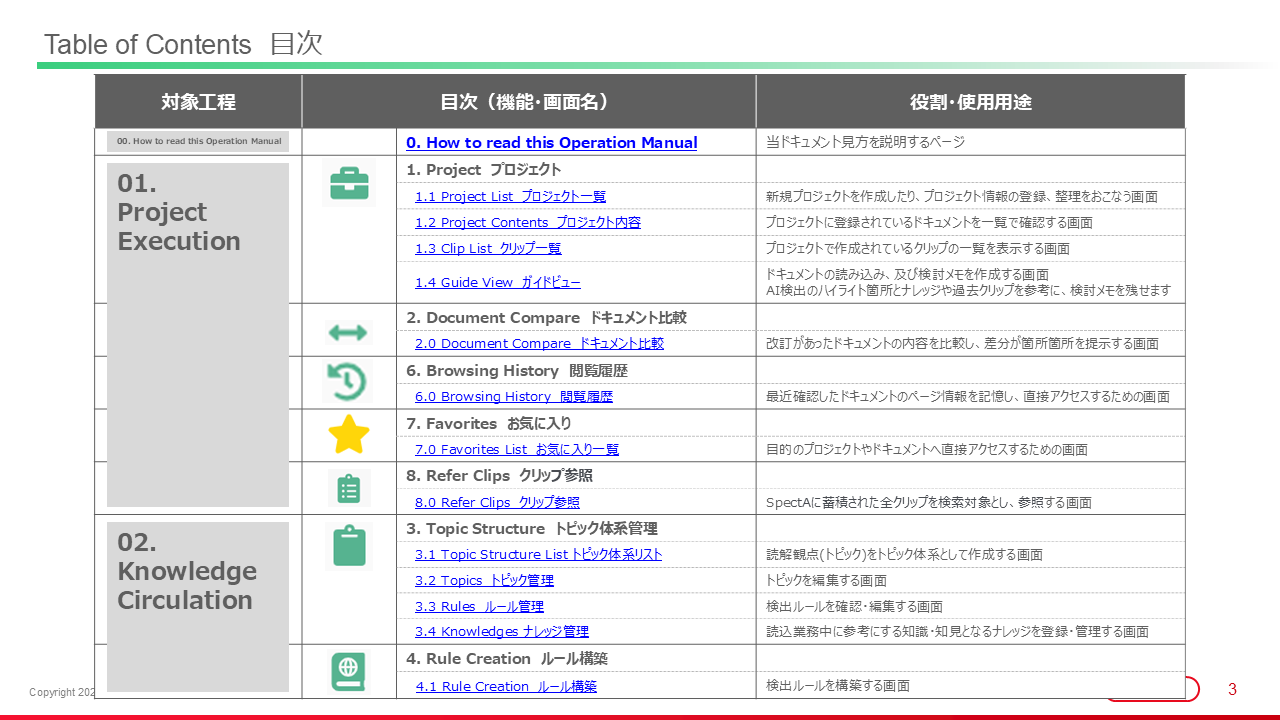This screenshot has width=1280, height=720.
Task: Click the green briefcase Project icon
Action: 349,184
